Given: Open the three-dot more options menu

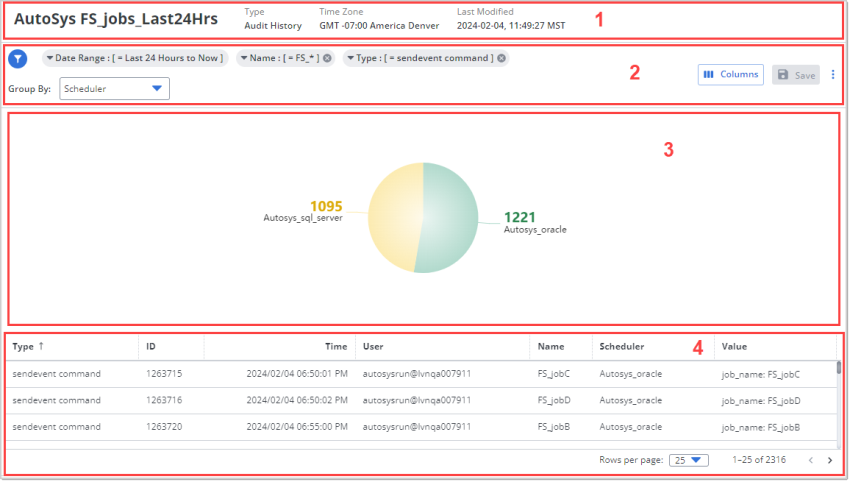Looking at the screenshot, I should point(833,74).
